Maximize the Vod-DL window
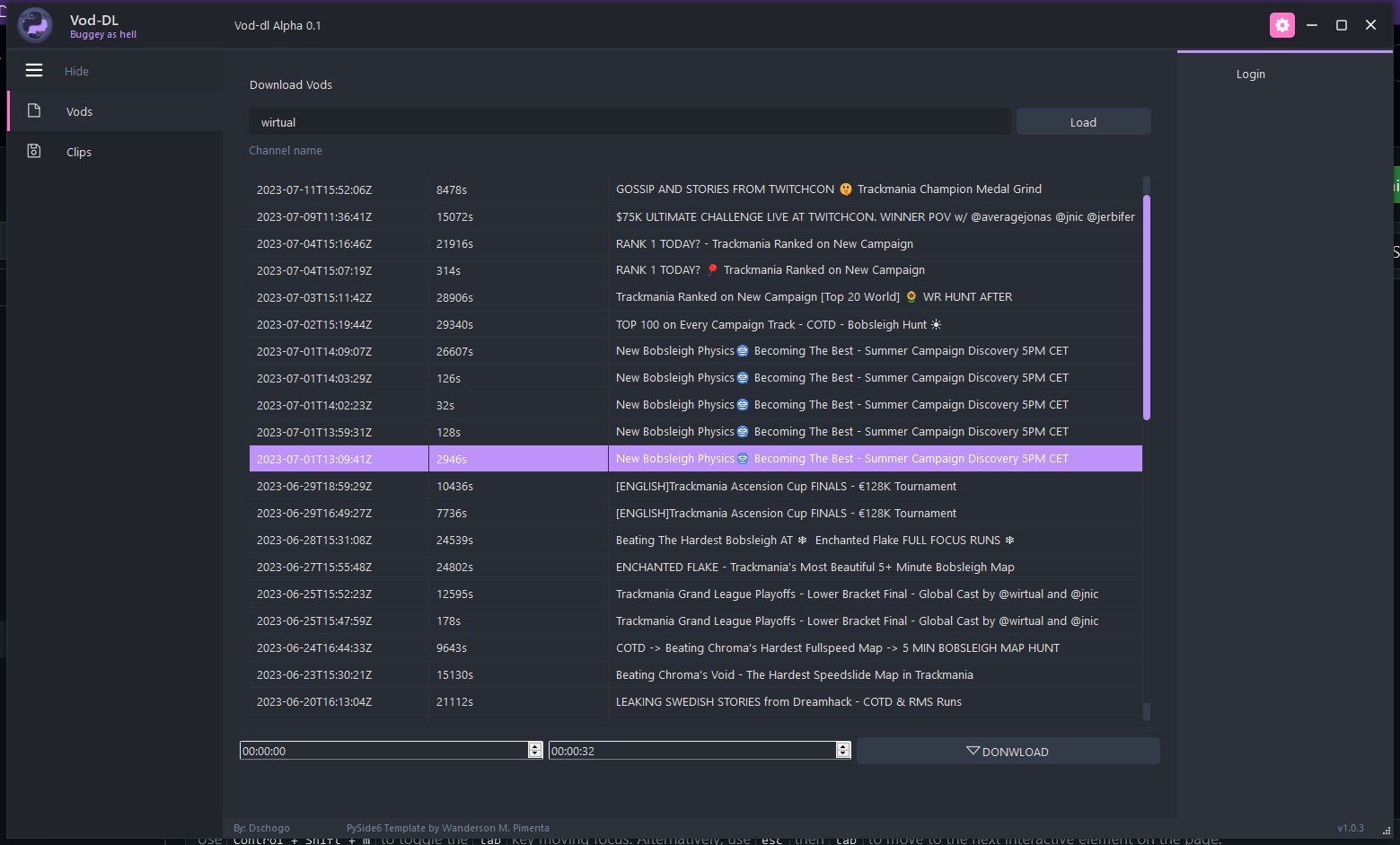 [1342, 25]
